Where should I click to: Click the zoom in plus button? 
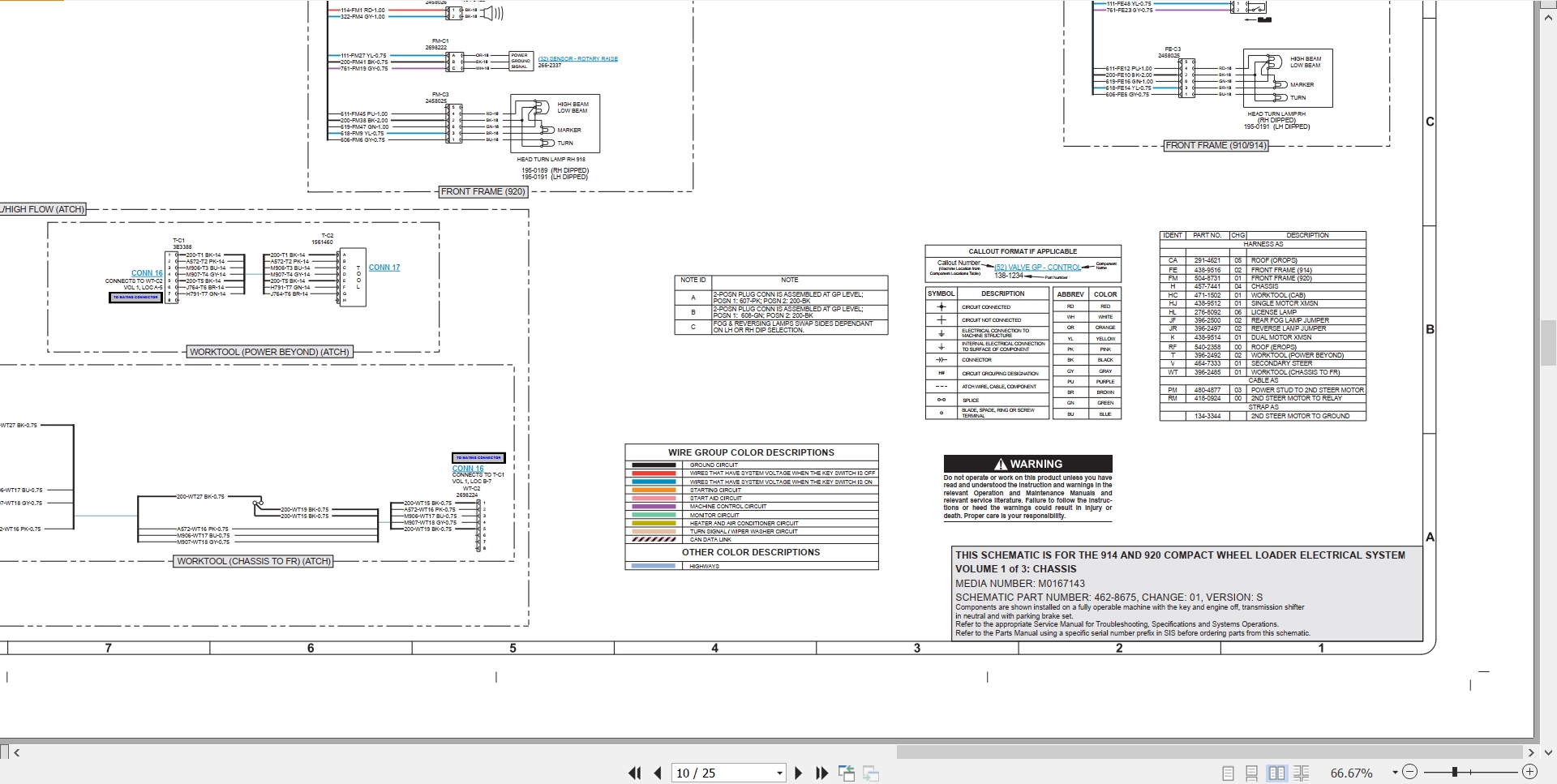(x=1529, y=773)
